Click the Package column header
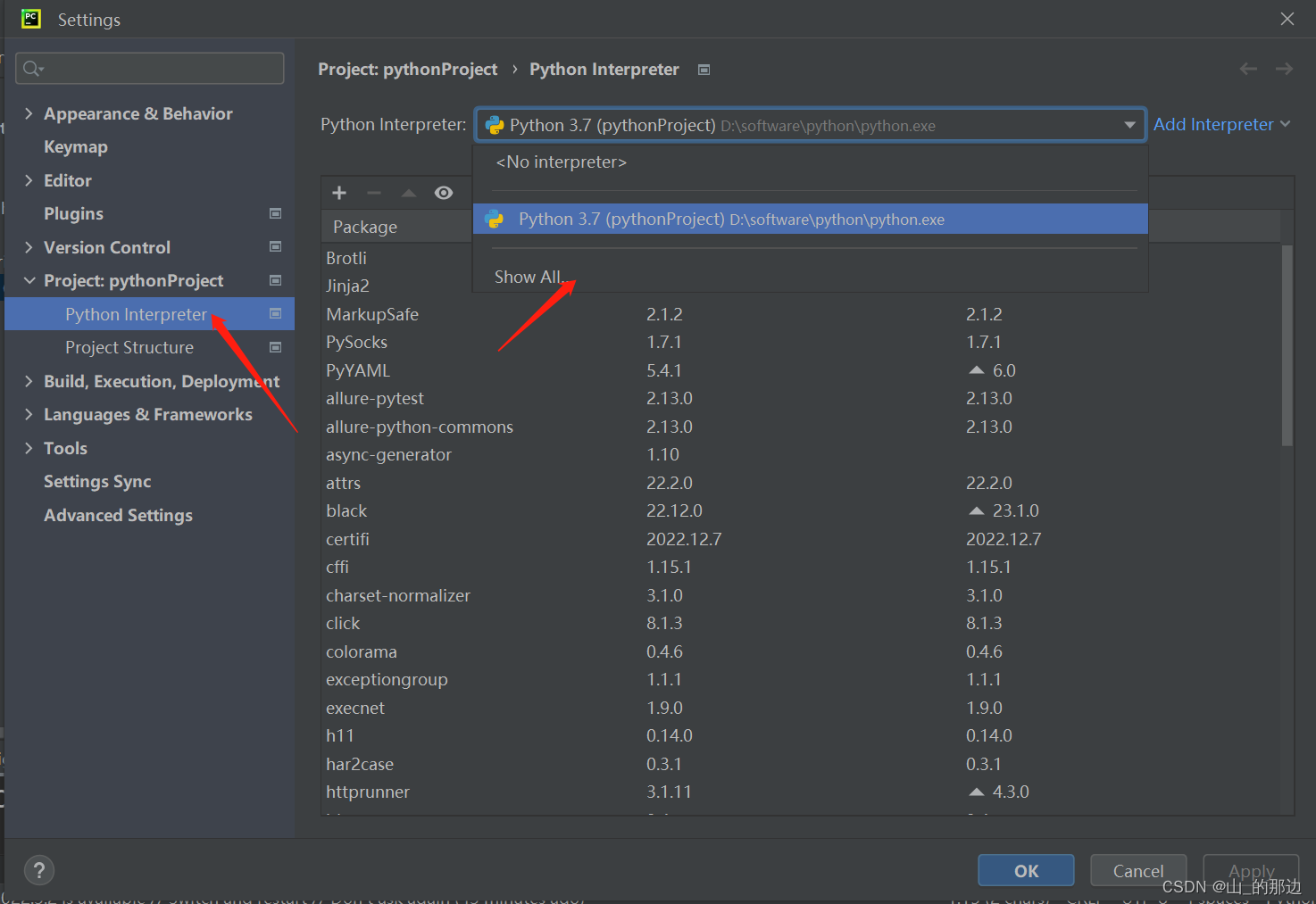Screen dimensions: 1316x904 pyautogui.click(x=365, y=227)
